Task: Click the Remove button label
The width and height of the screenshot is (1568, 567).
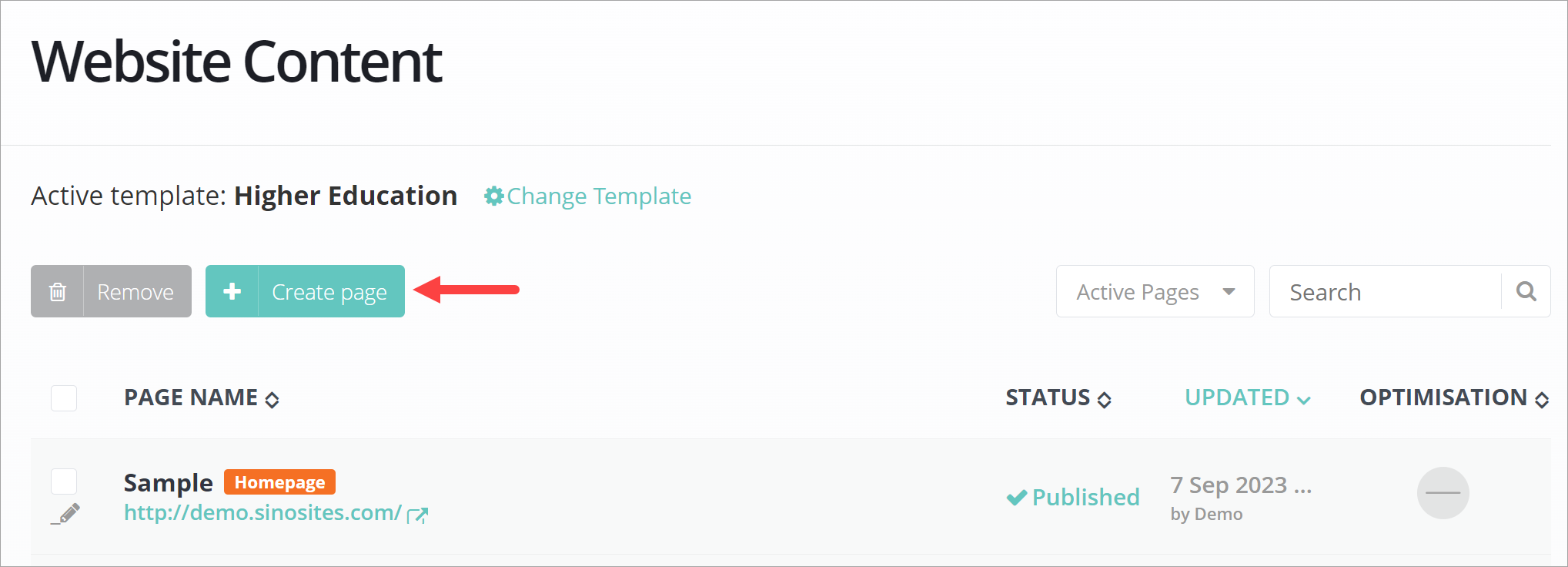Action: pyautogui.click(x=135, y=292)
